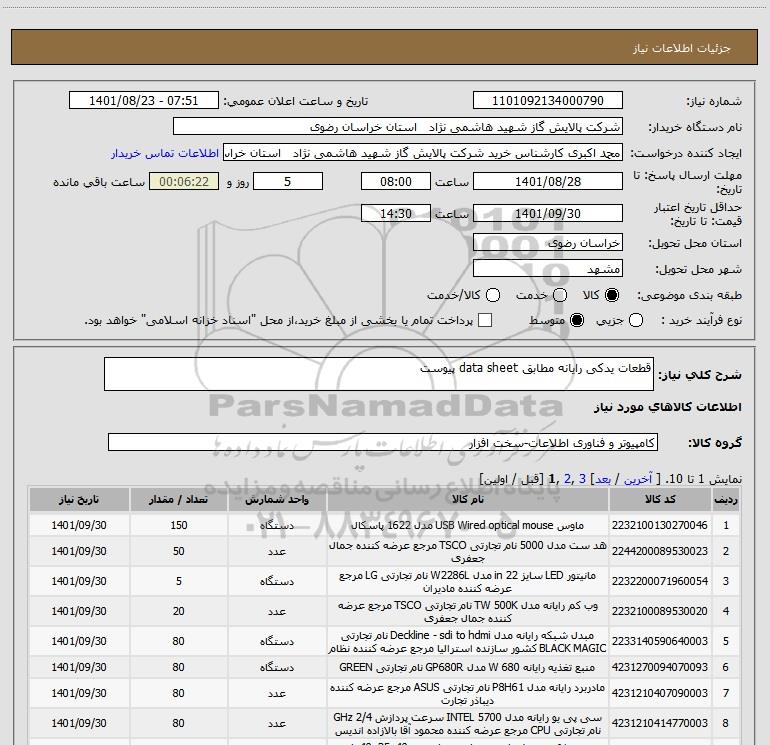Viewport: 770px width, 745px height.
Task: Go to page 3 of items
Action: tap(581, 479)
